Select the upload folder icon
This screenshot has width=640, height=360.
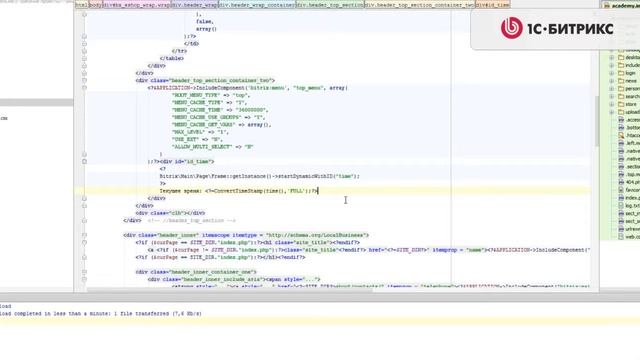pyautogui.click(x=621, y=112)
